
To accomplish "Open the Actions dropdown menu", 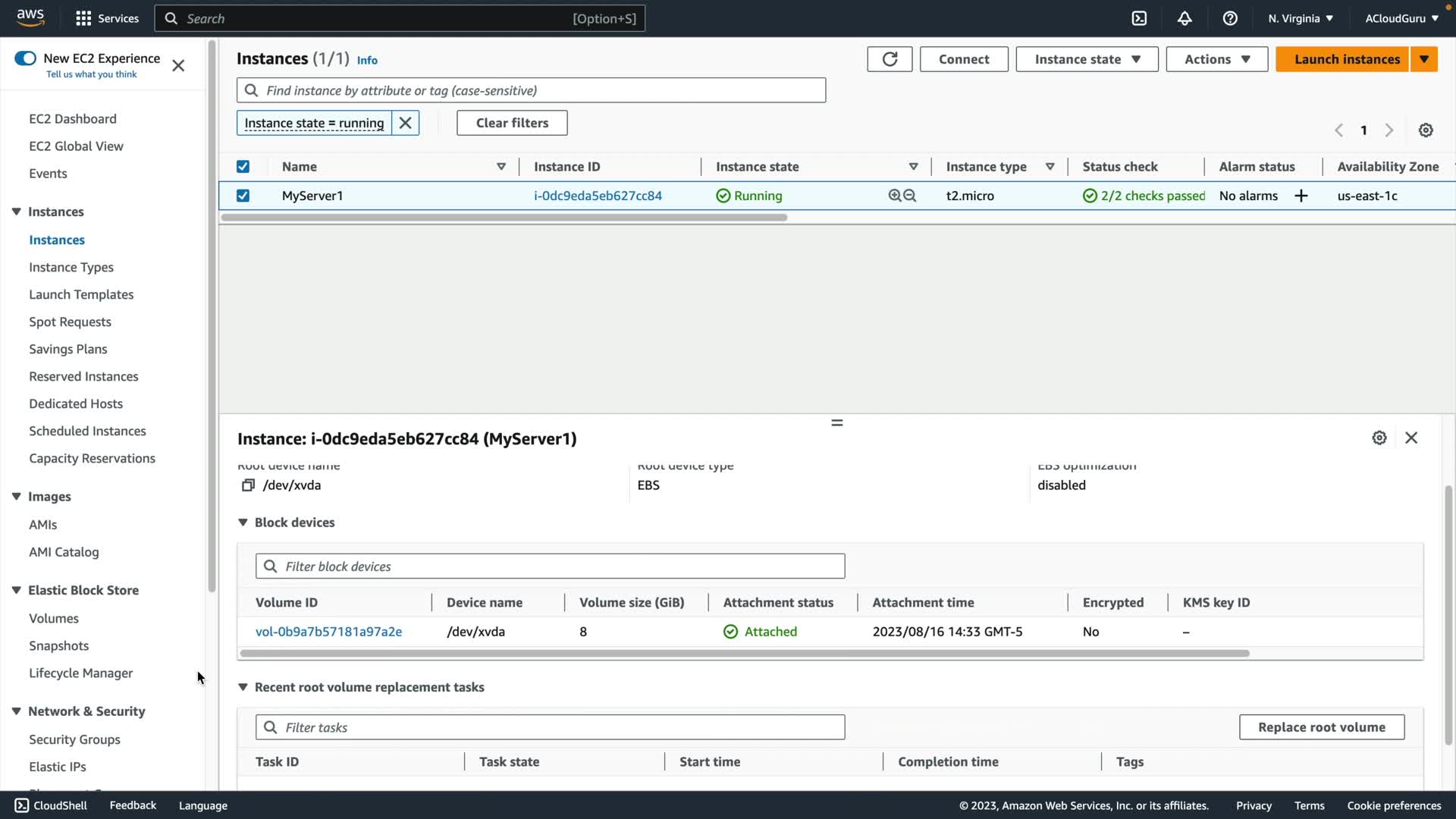I will pyautogui.click(x=1216, y=59).
